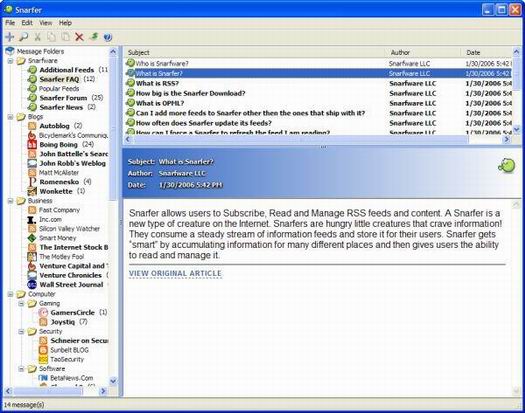The height and width of the screenshot is (413, 525).
Task: Click folder tree scroll up arrow
Action: [113, 51]
